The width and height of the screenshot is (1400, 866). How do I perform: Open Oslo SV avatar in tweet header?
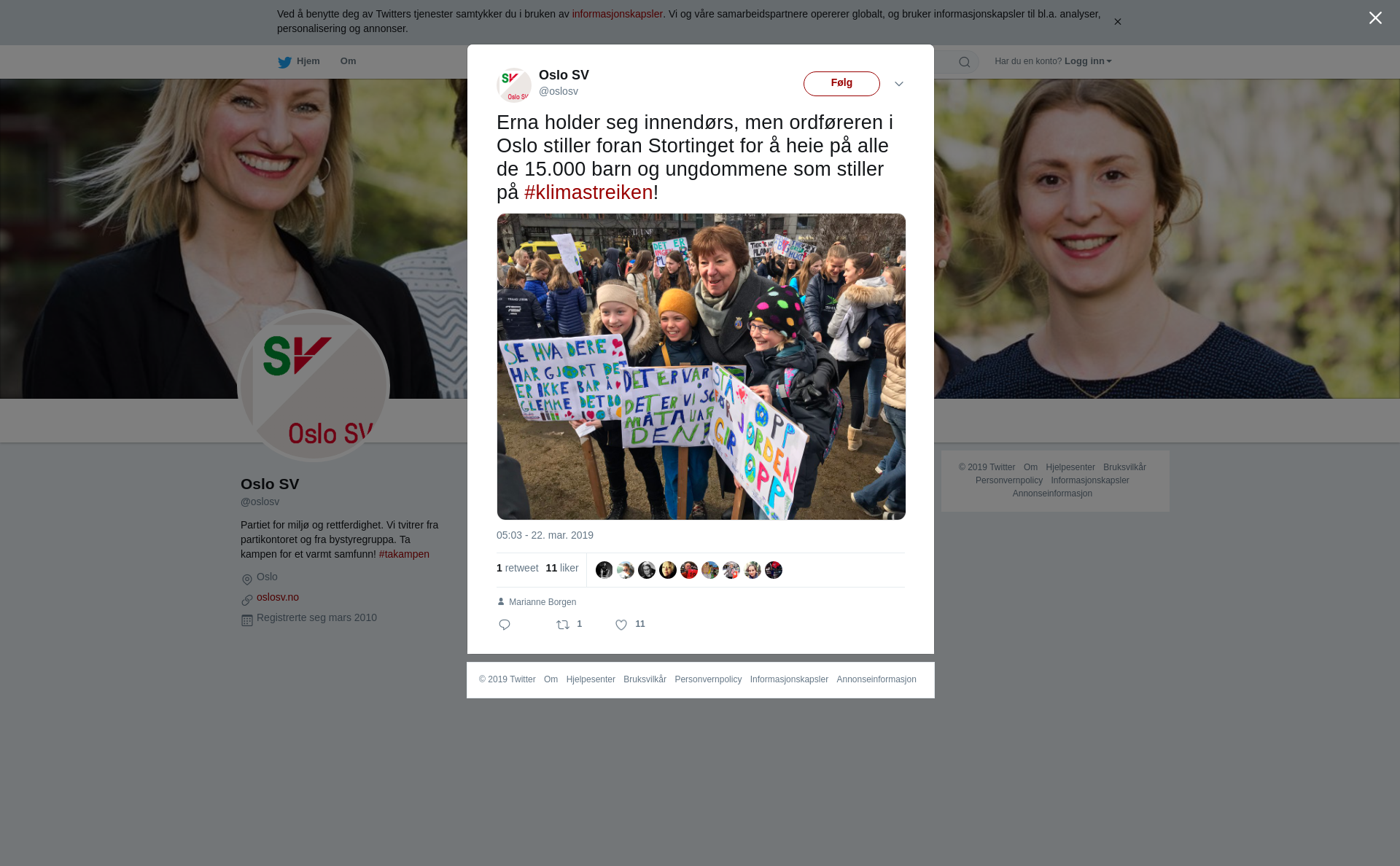tap(514, 85)
